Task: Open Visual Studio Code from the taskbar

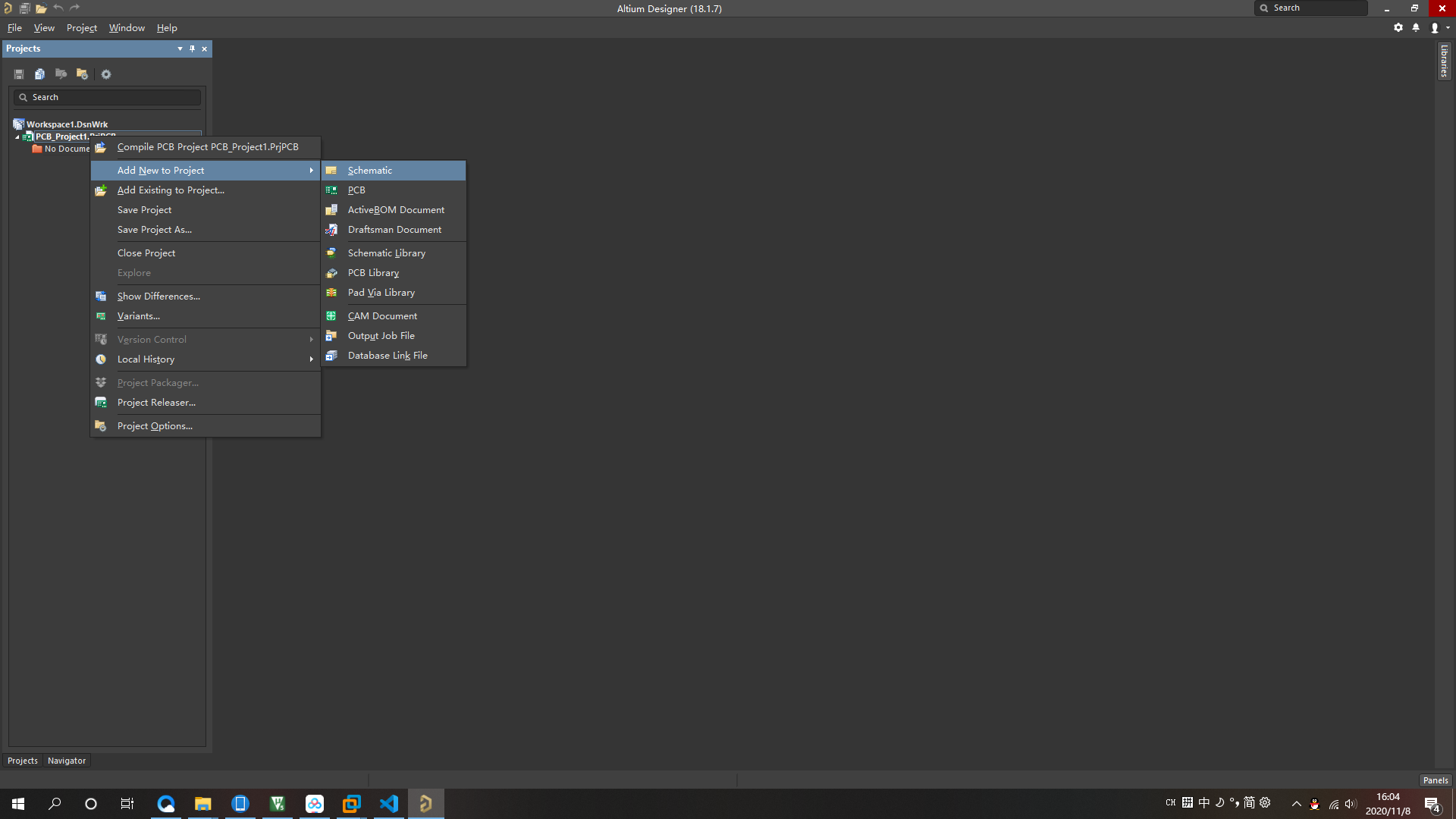Action: coord(389,804)
